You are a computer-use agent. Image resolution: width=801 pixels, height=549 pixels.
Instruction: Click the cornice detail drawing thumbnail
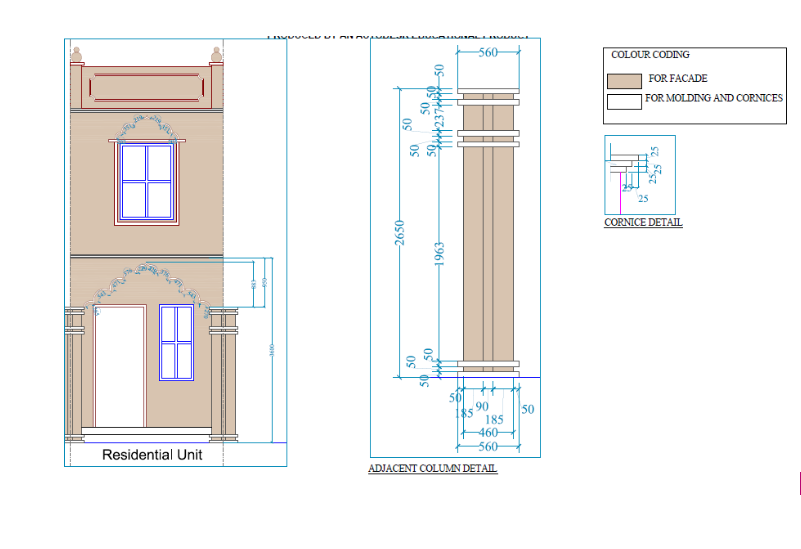[639, 172]
